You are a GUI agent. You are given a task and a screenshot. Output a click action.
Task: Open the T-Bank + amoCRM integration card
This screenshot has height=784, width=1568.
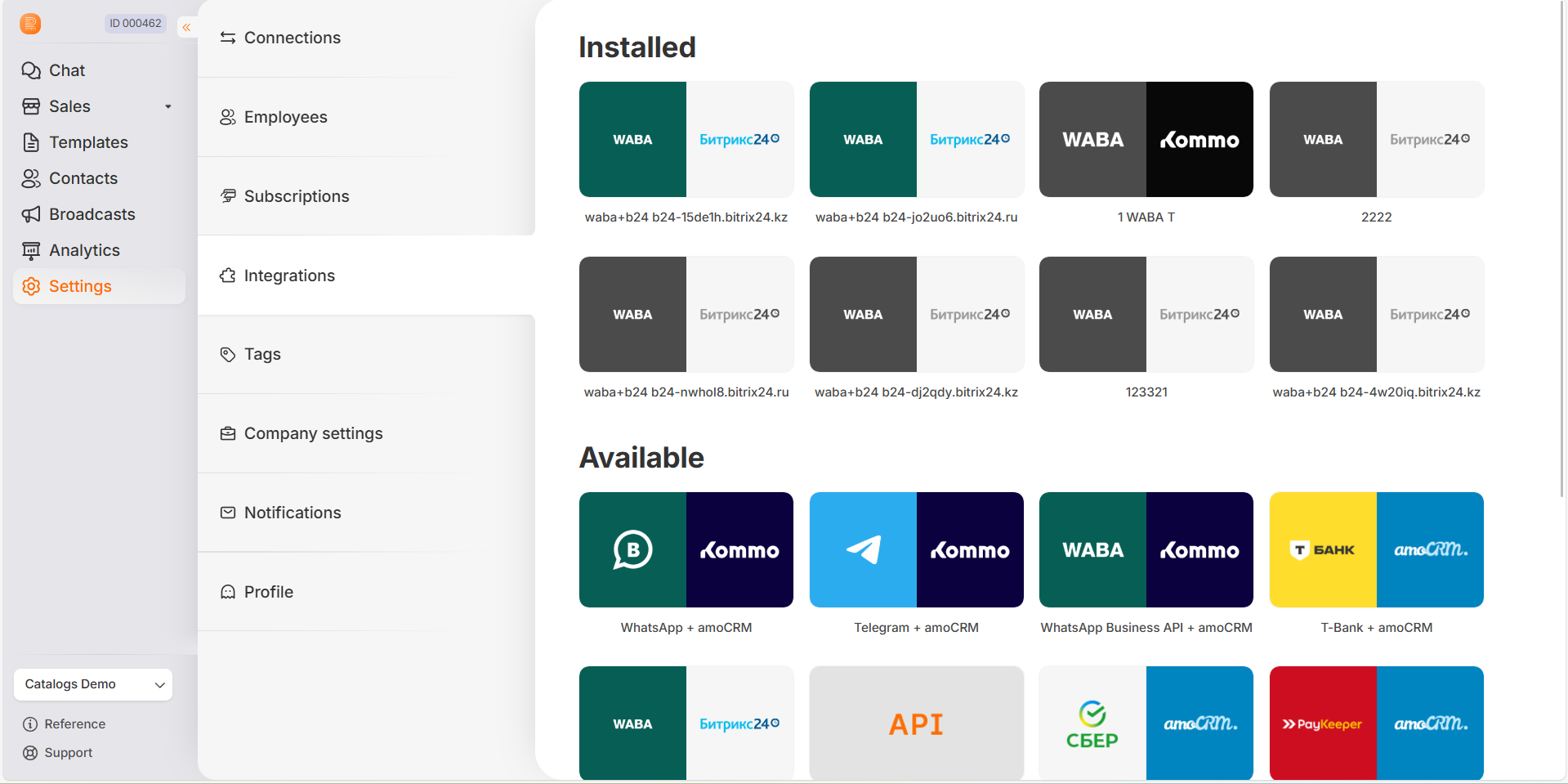pos(1376,550)
